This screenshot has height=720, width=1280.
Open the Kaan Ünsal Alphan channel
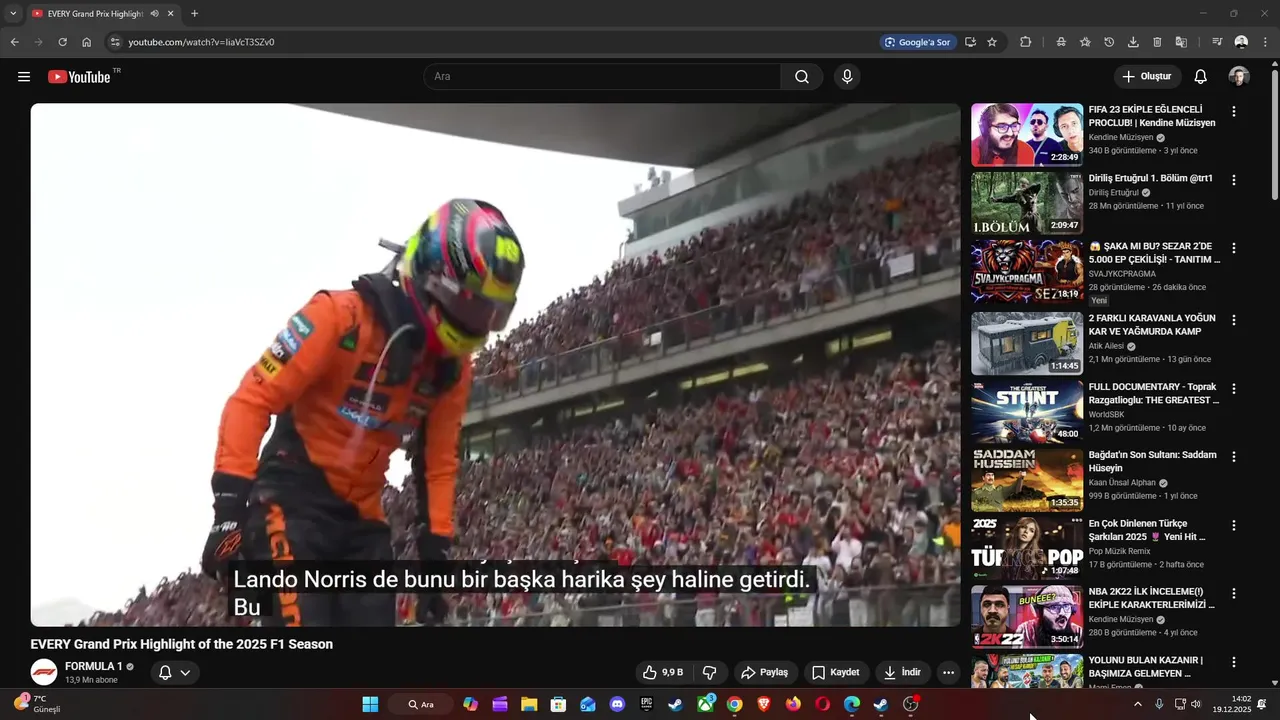[1122, 483]
